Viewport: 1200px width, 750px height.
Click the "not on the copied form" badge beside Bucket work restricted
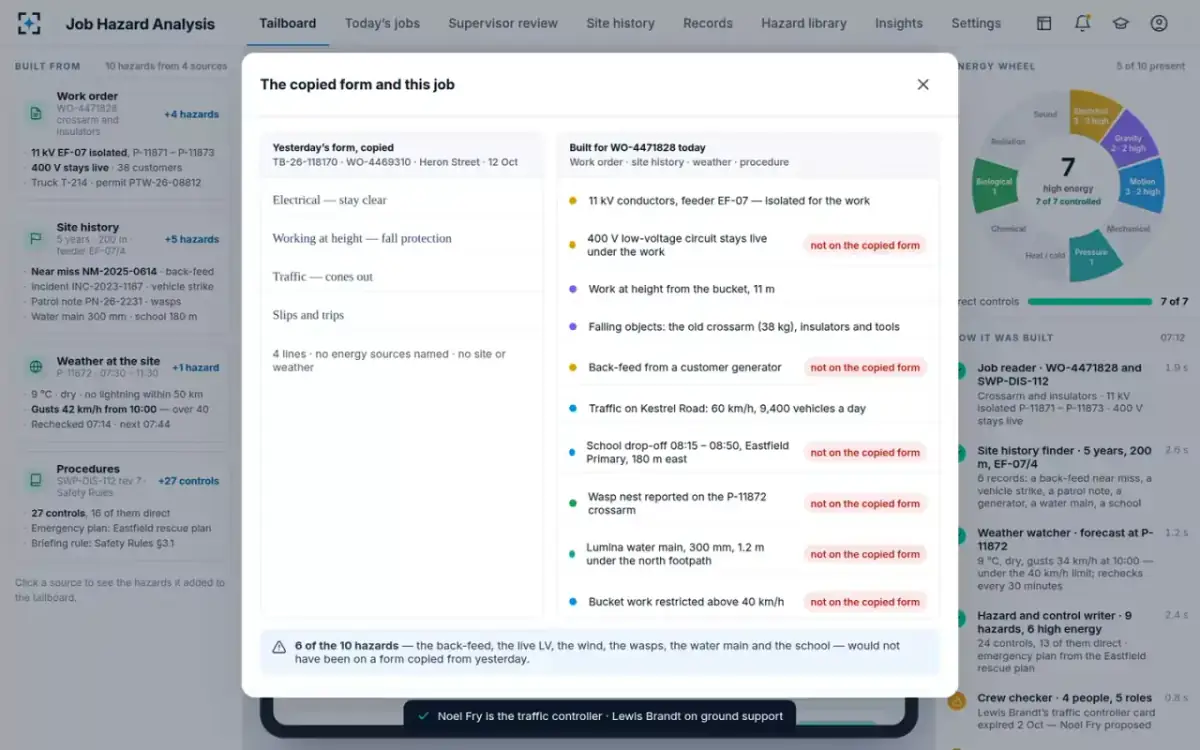(865, 602)
